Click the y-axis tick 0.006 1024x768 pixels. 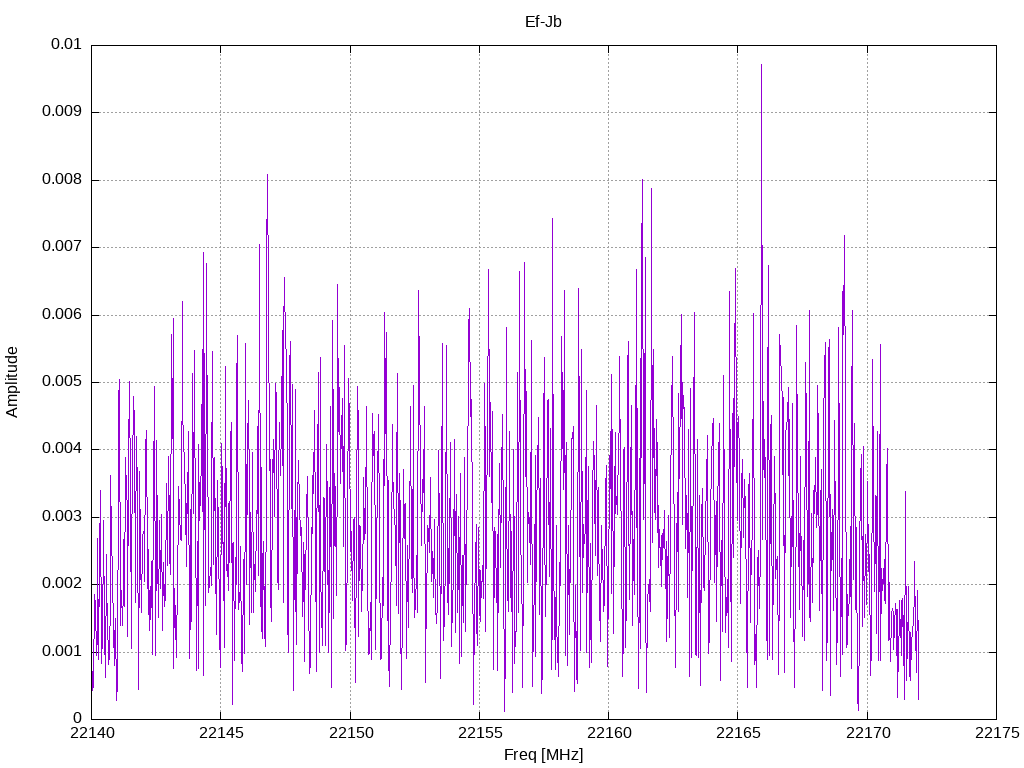[62, 315]
